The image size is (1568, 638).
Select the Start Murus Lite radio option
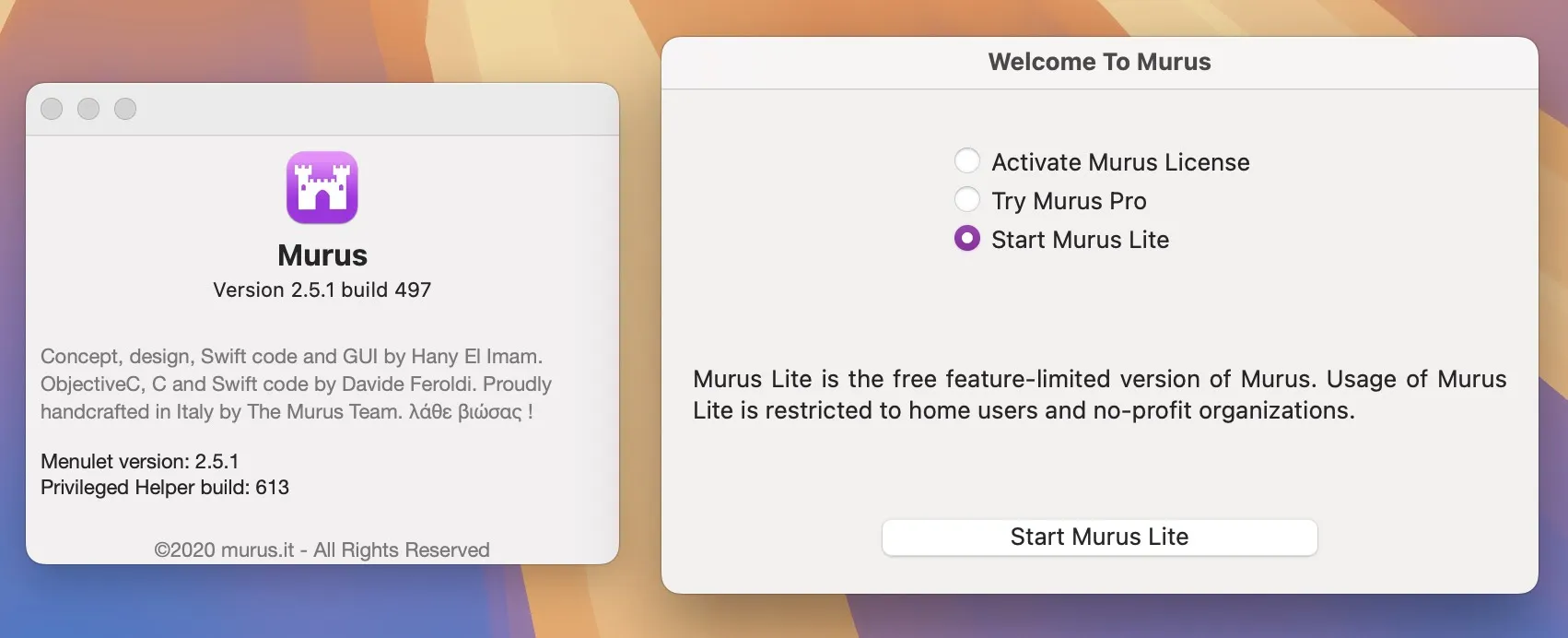point(967,239)
